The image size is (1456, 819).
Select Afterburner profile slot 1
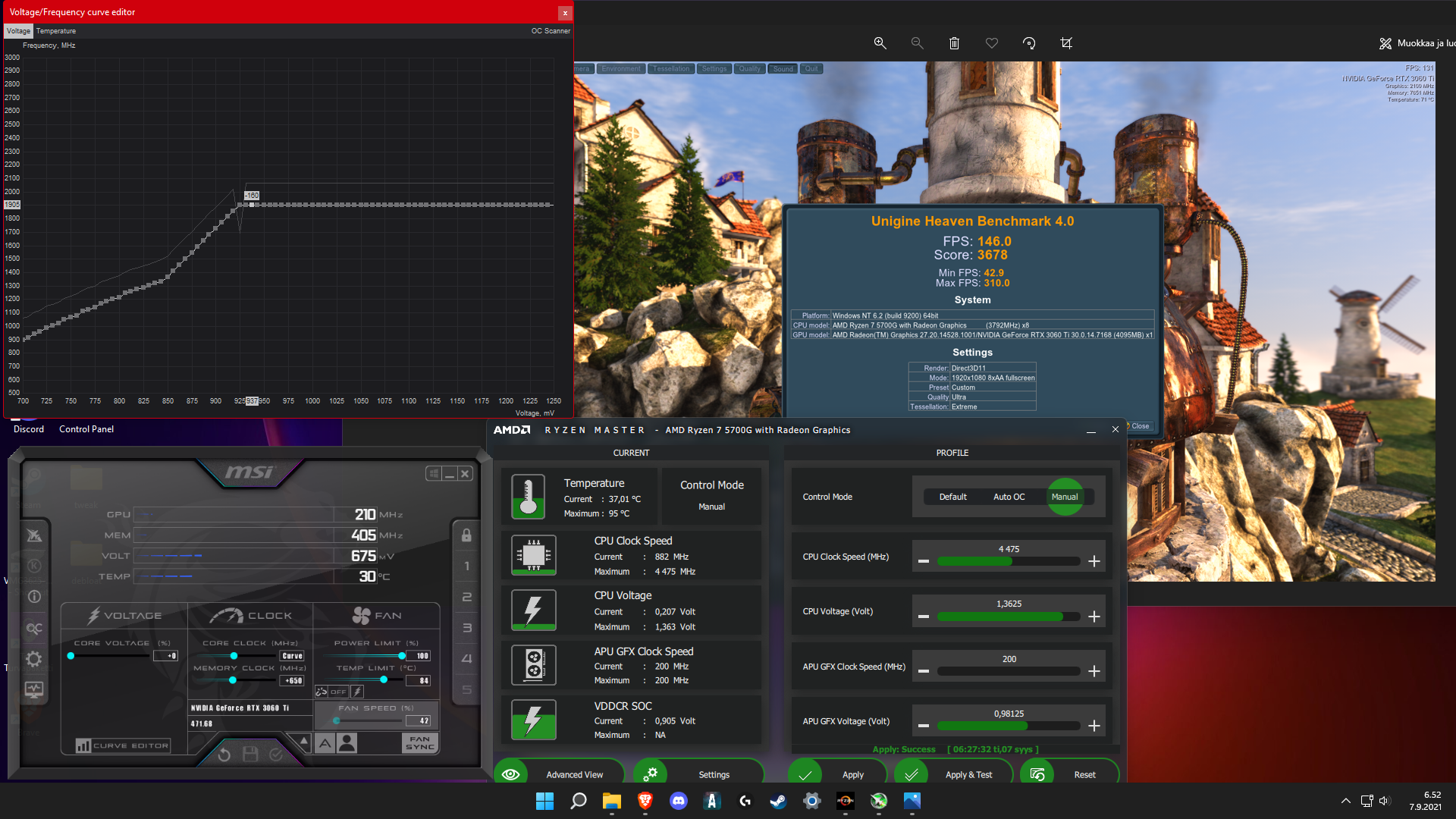466,566
